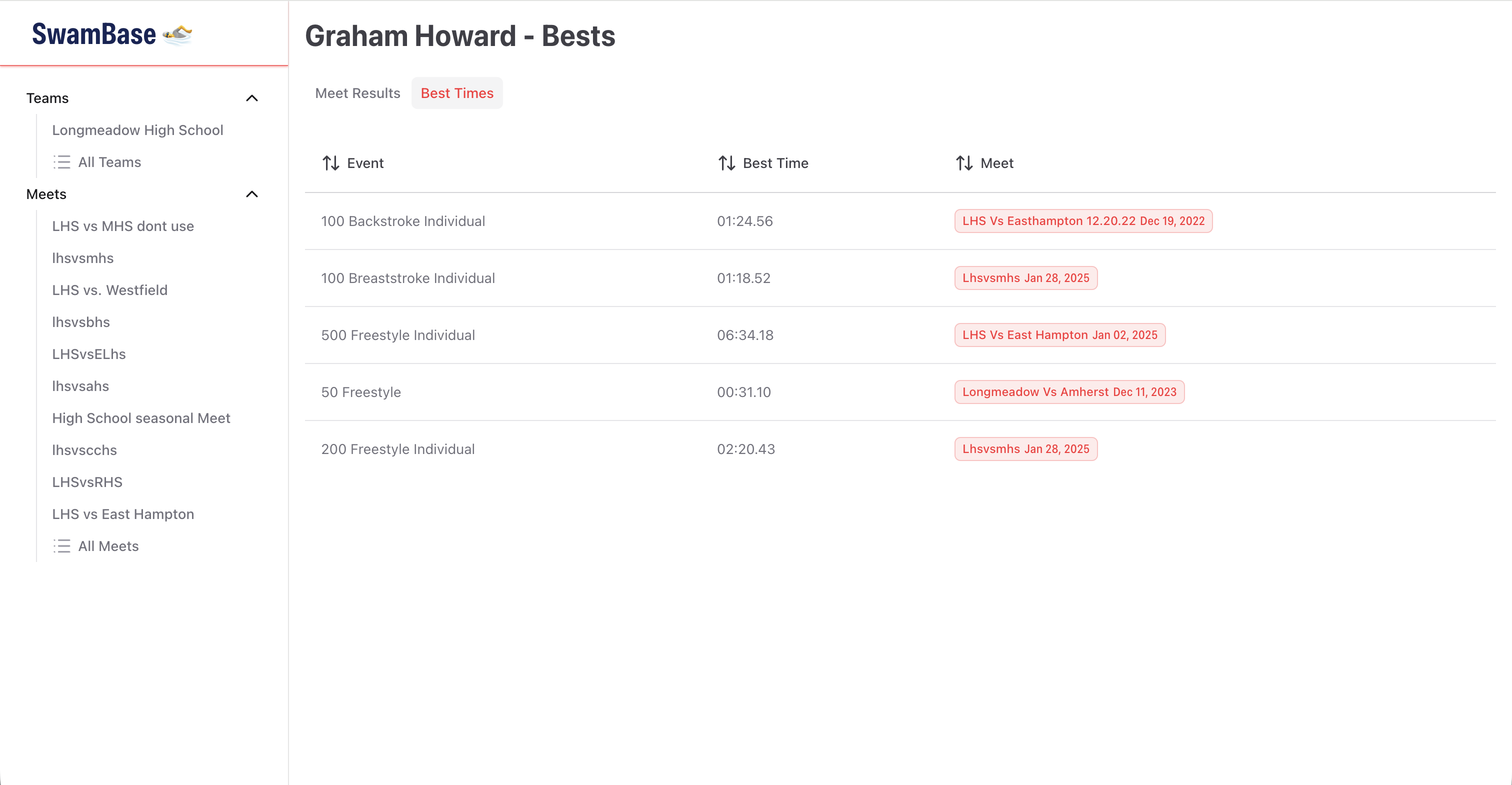Open Longmeadow High School team
The image size is (1512, 785).
pyautogui.click(x=137, y=130)
